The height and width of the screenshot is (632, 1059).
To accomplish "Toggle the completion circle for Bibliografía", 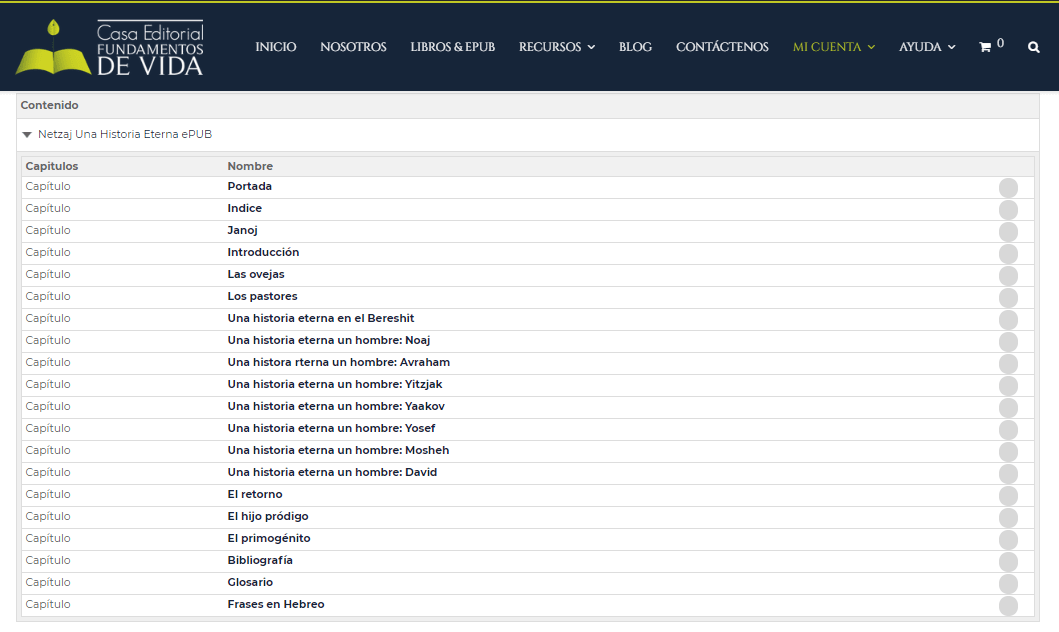I will (x=1008, y=562).
